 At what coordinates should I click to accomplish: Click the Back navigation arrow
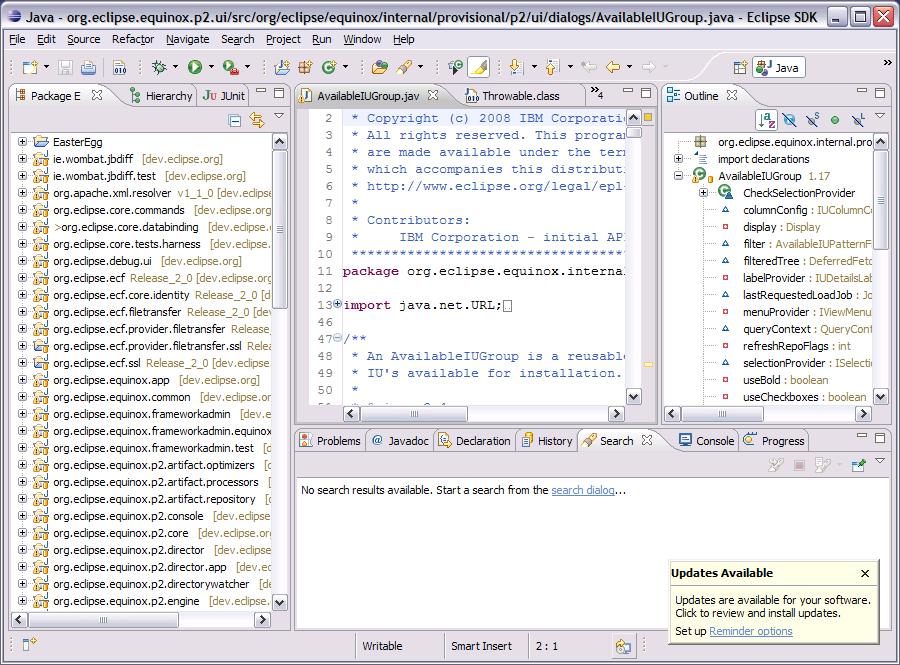pos(613,67)
